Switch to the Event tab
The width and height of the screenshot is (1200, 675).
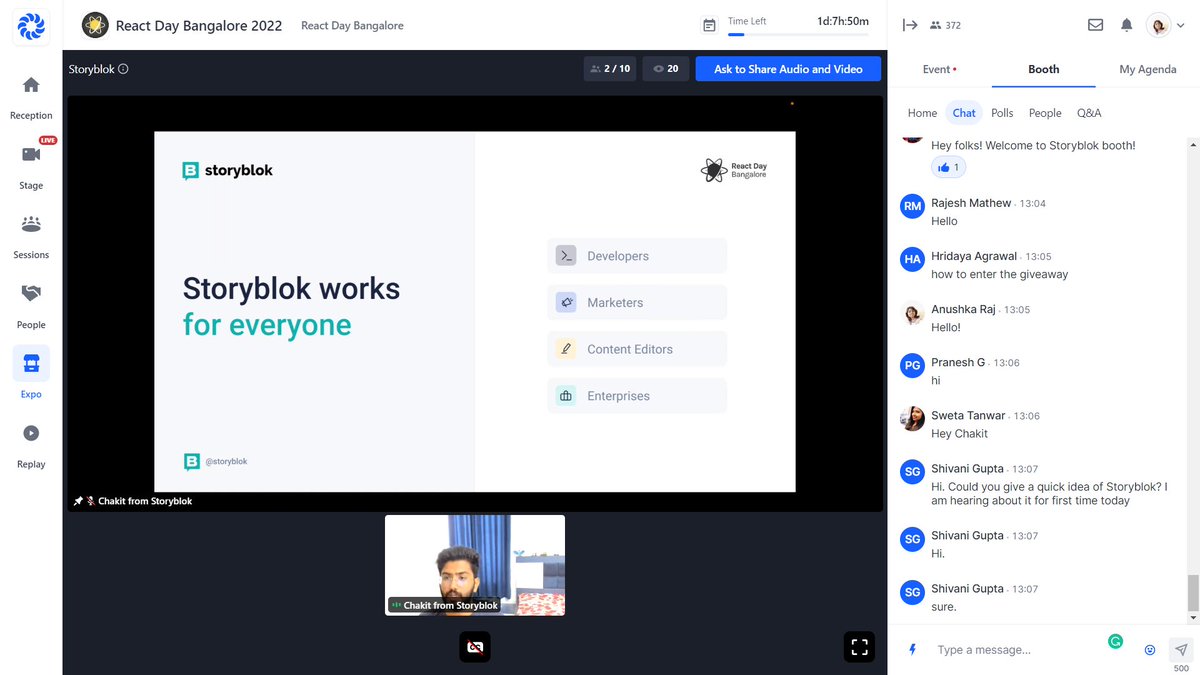939,69
